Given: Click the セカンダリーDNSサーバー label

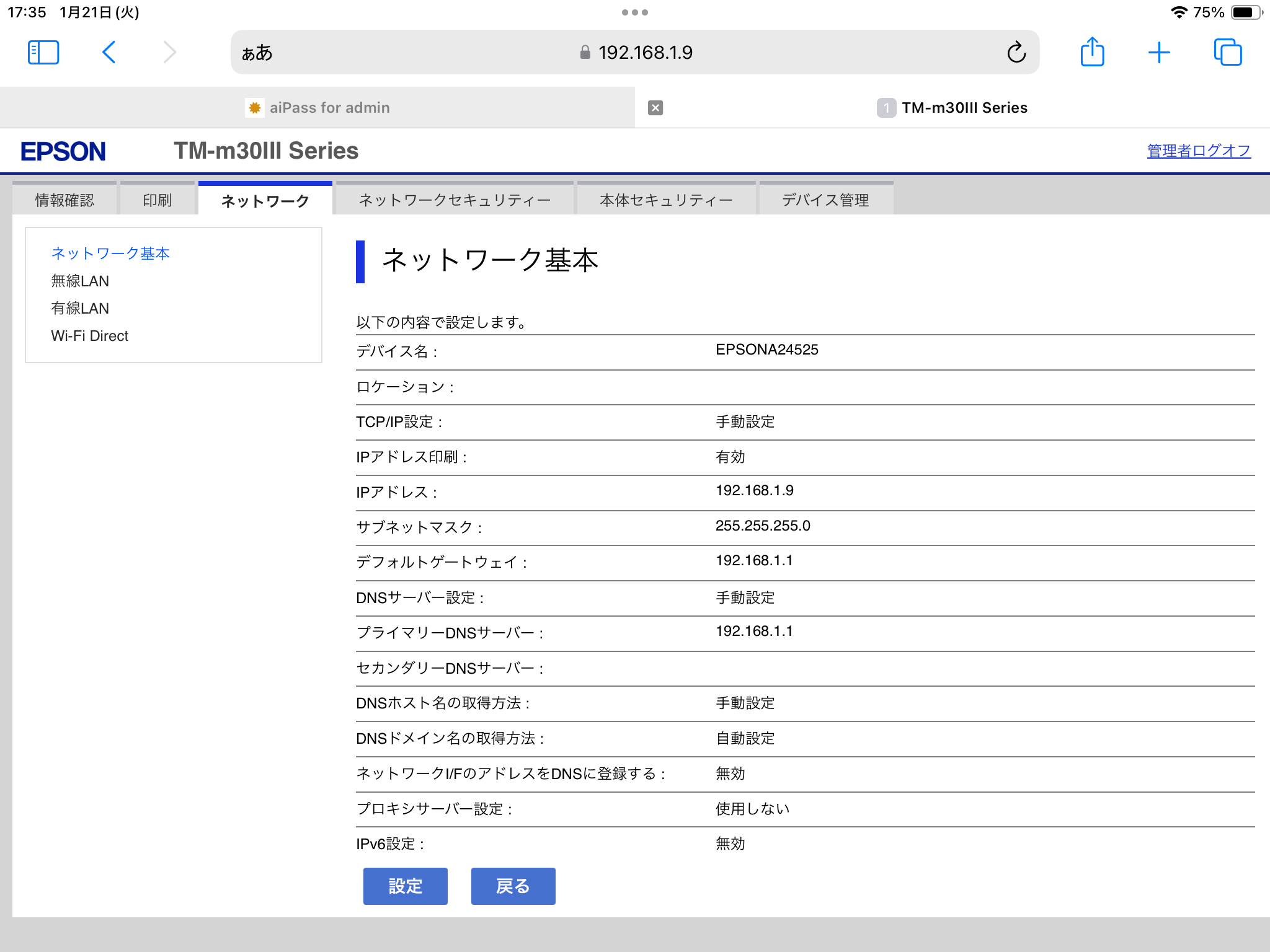Looking at the screenshot, I should pyautogui.click(x=450, y=668).
